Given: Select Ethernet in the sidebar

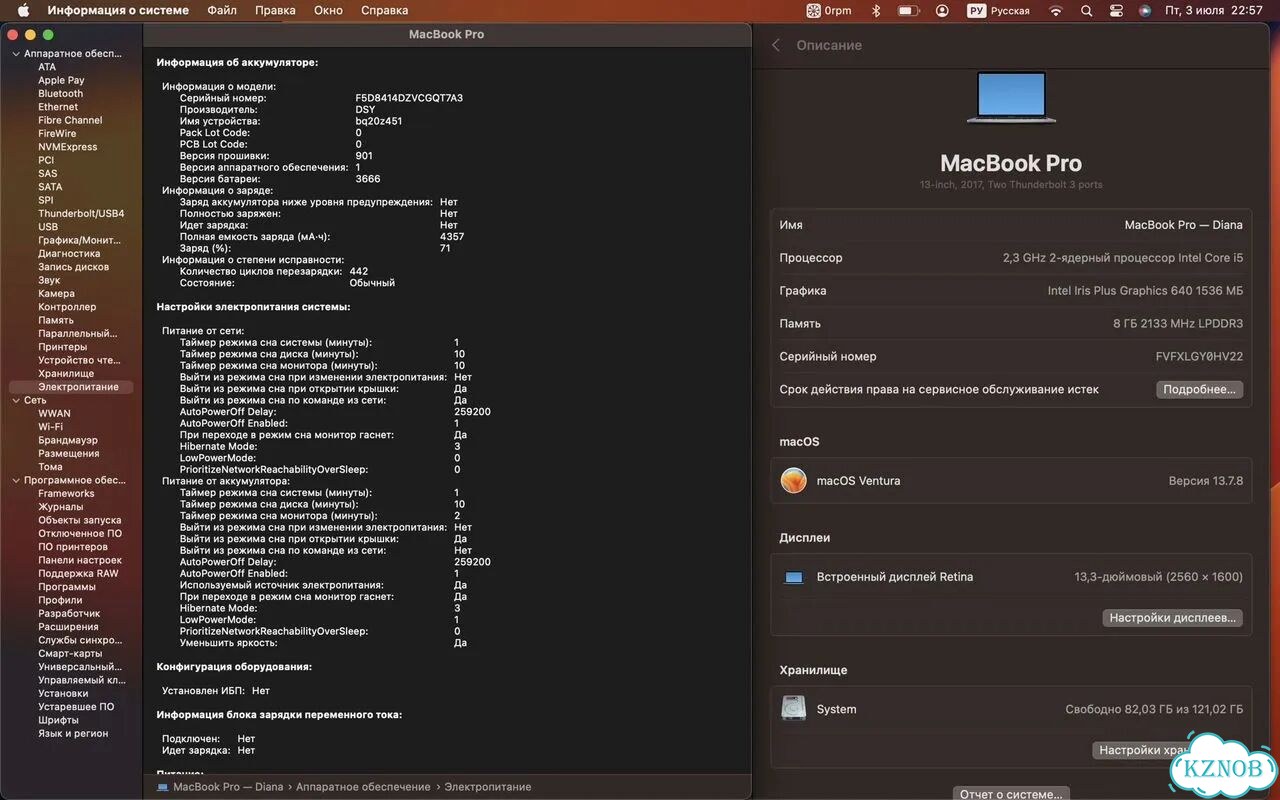Looking at the screenshot, I should click(58, 107).
